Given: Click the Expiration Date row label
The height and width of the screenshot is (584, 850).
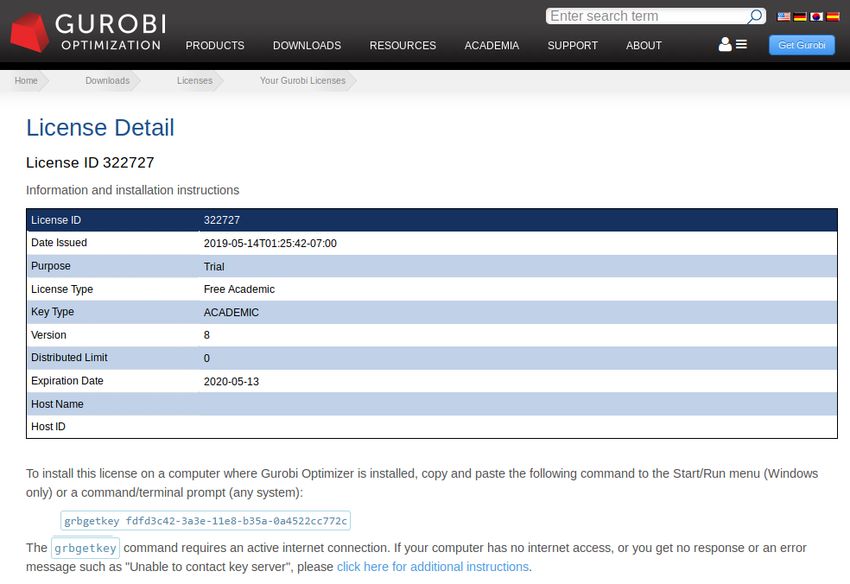Looking at the screenshot, I should (x=67, y=381).
